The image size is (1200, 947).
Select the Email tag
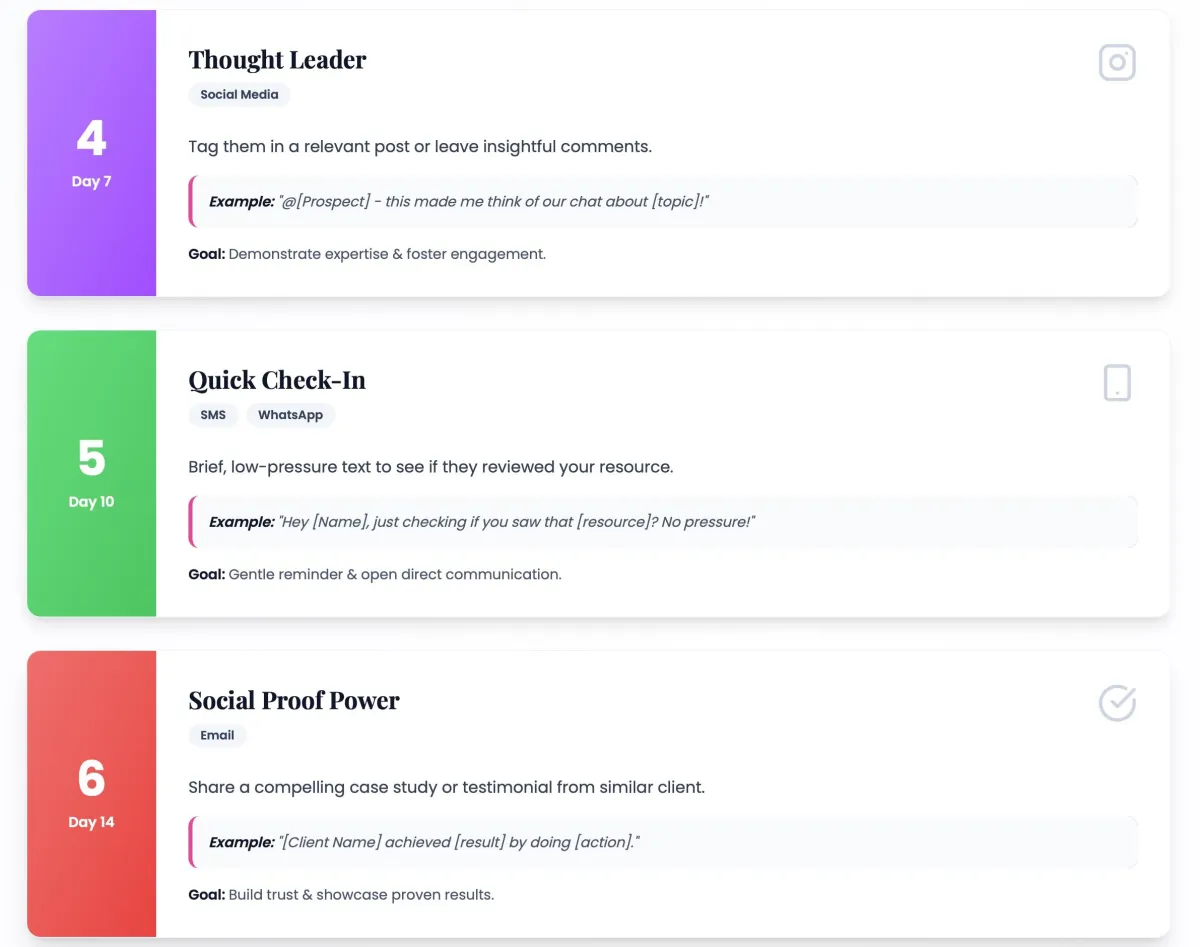(217, 735)
